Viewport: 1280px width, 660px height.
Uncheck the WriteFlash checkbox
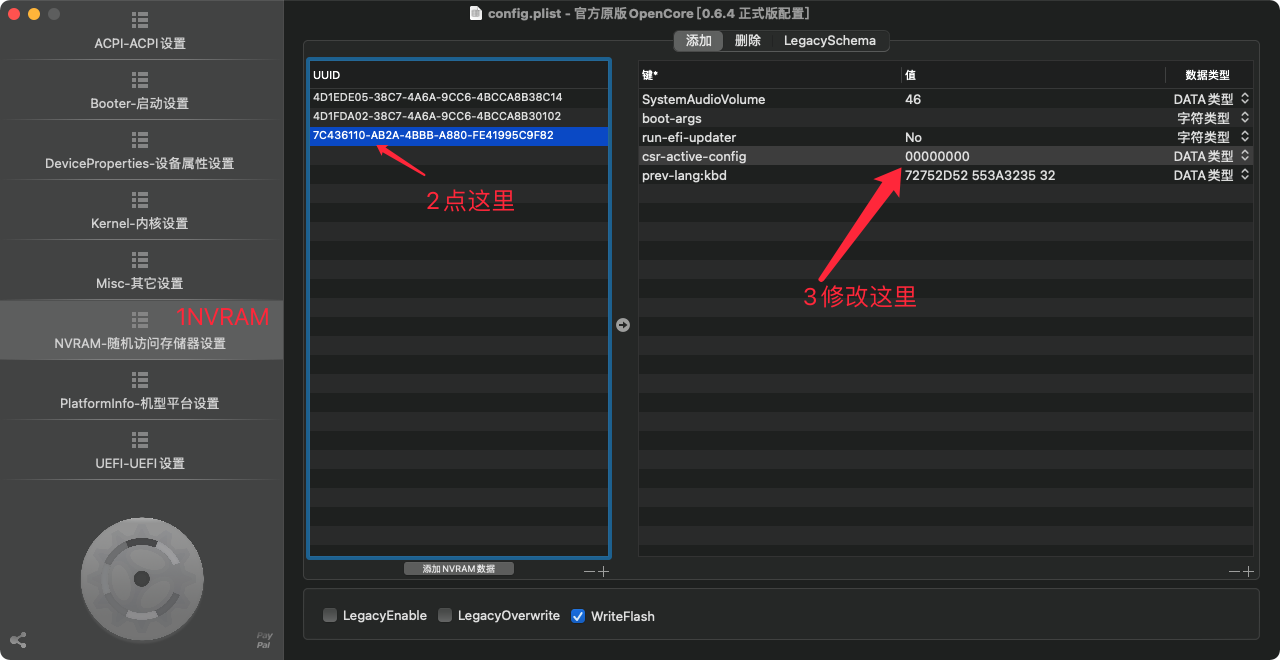point(578,616)
